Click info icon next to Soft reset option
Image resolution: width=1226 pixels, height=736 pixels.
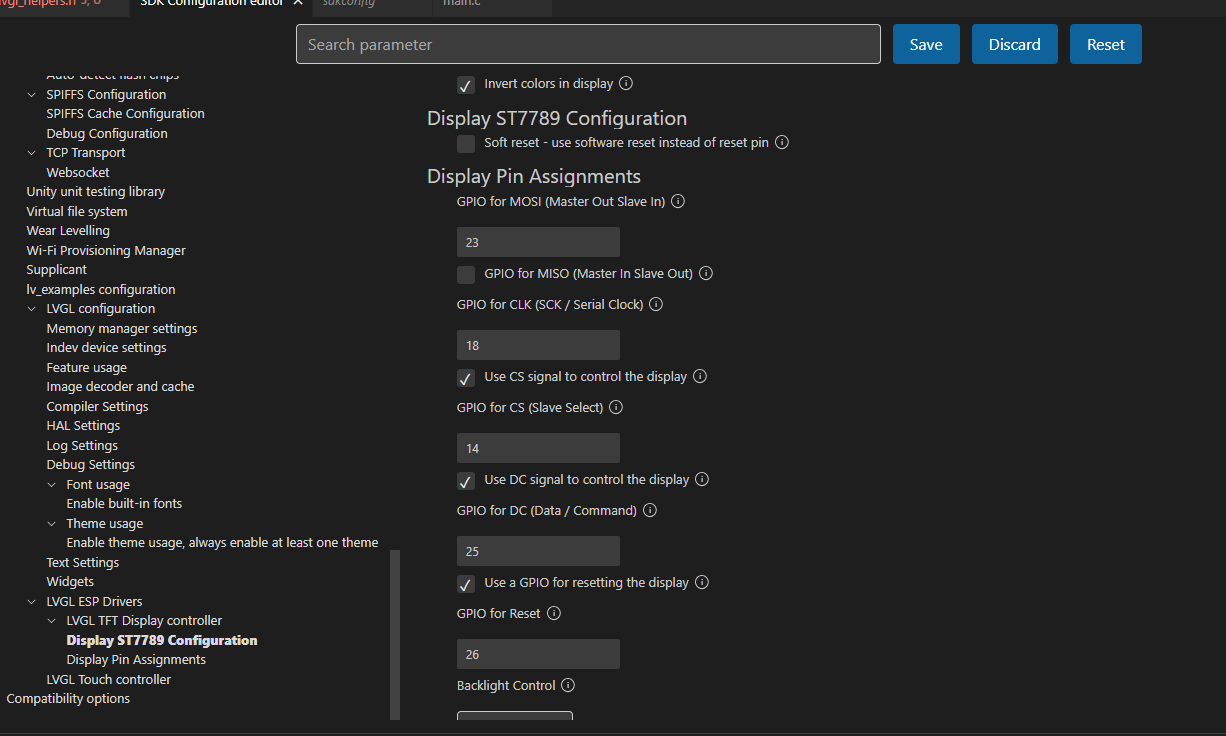pyautogui.click(x=782, y=143)
